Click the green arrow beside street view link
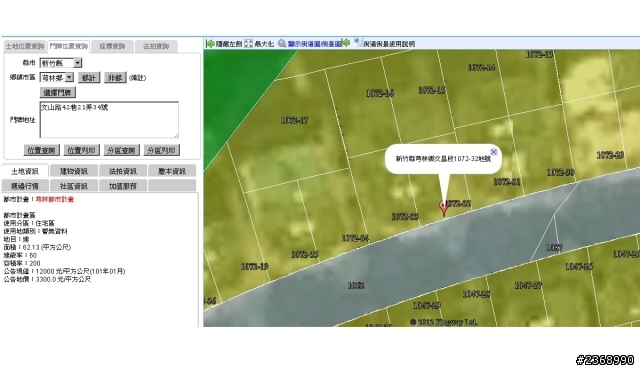 point(346,43)
